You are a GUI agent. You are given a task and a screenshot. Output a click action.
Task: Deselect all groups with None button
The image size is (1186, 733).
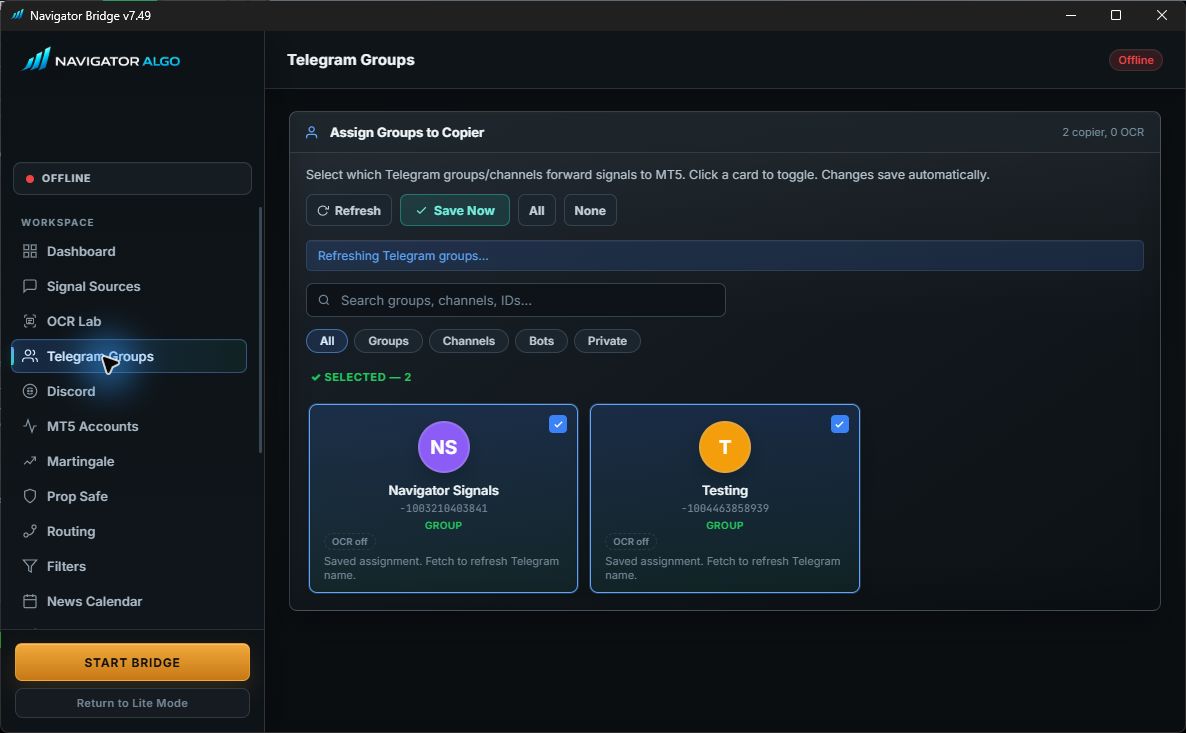(x=590, y=210)
